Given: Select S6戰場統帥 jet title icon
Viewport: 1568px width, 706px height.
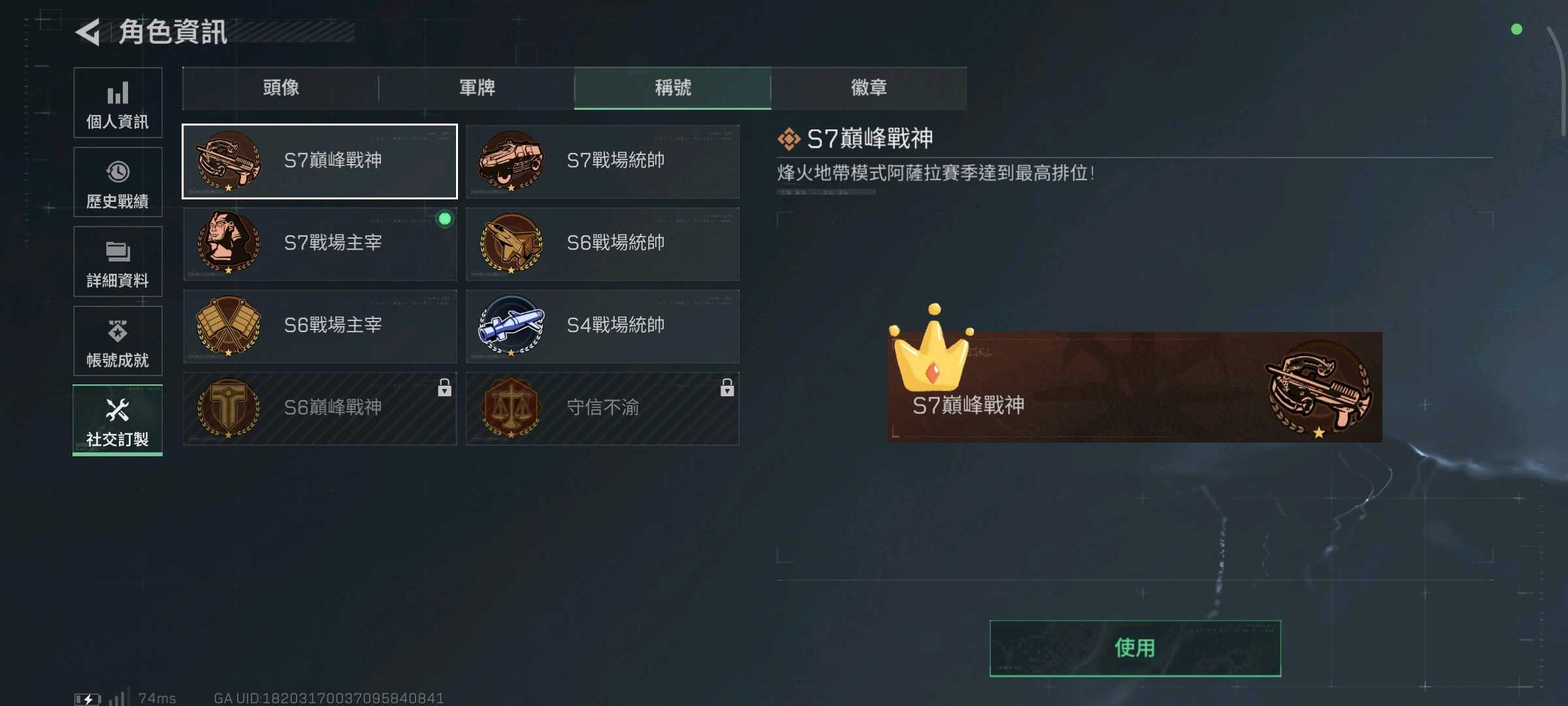Looking at the screenshot, I should pos(511,244).
